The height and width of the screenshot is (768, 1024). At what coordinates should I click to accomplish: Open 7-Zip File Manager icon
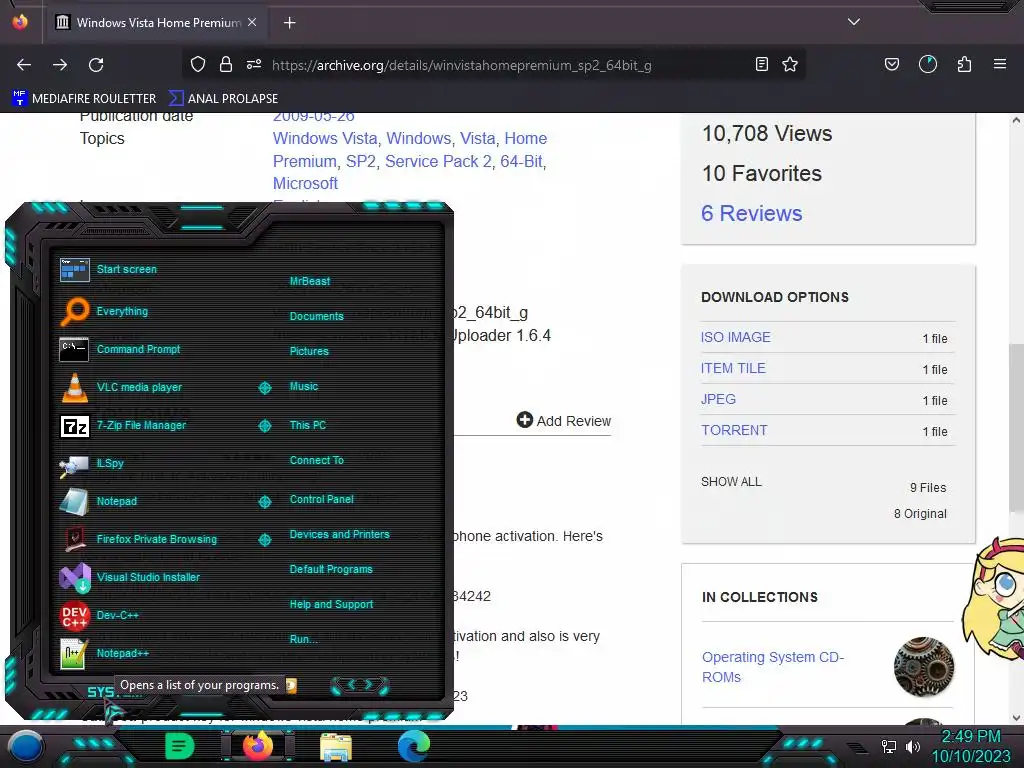point(74,426)
